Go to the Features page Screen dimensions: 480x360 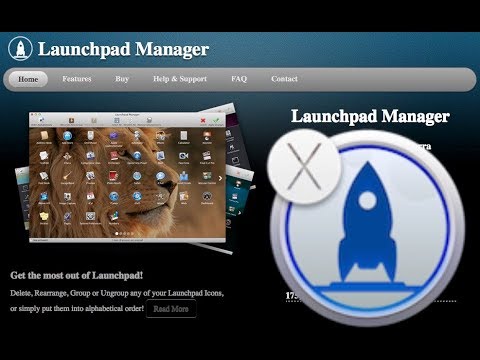point(77,79)
